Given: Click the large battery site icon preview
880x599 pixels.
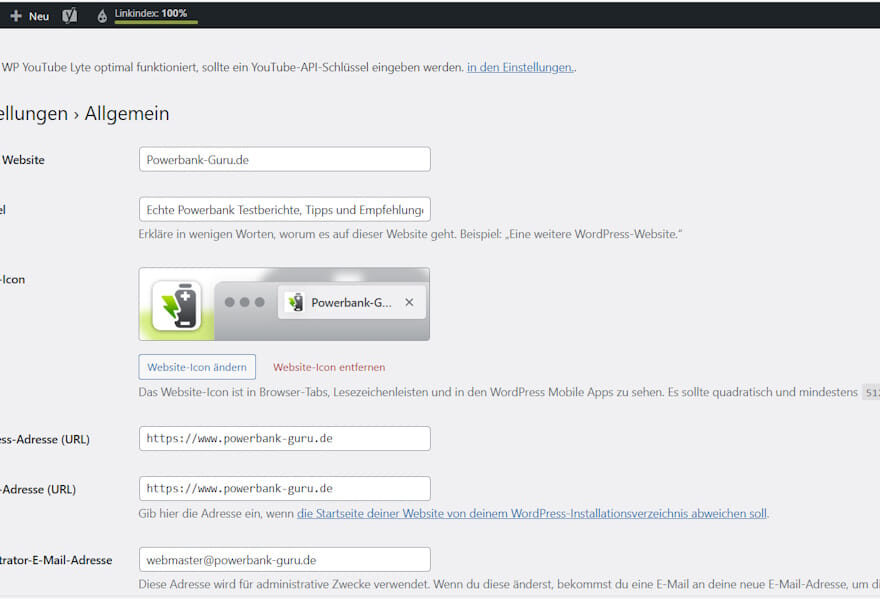Looking at the screenshot, I should [x=177, y=306].
